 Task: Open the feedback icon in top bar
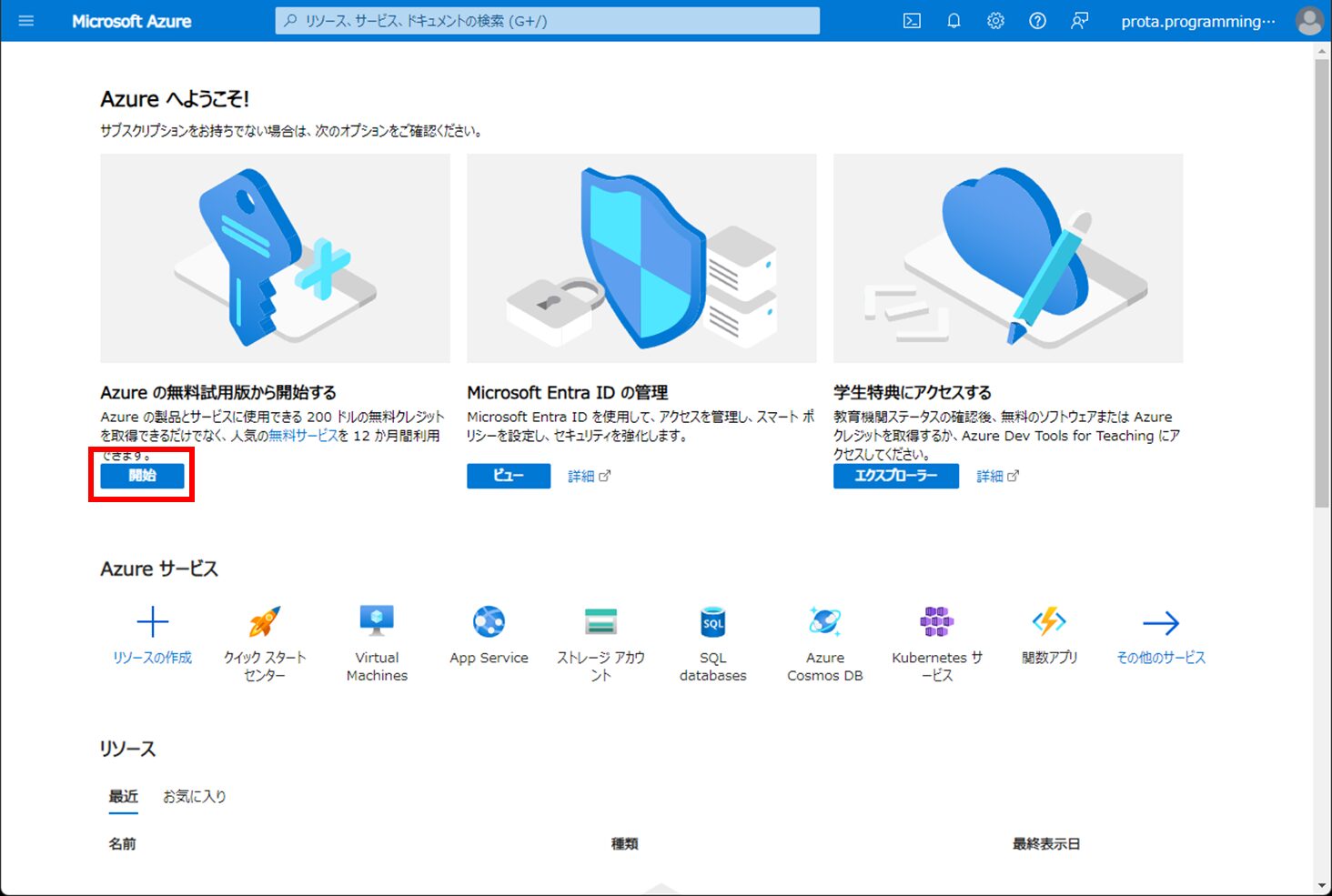(x=1078, y=20)
